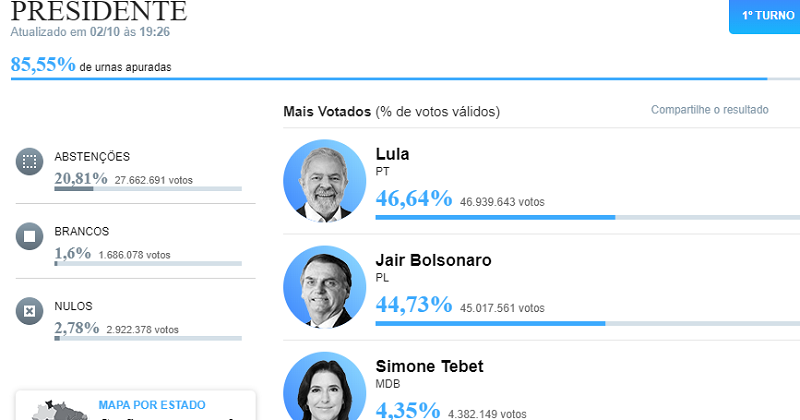Viewport: 800px width, 420px height.
Task: Click the Abstenções percentage bar
Action: 148,189
